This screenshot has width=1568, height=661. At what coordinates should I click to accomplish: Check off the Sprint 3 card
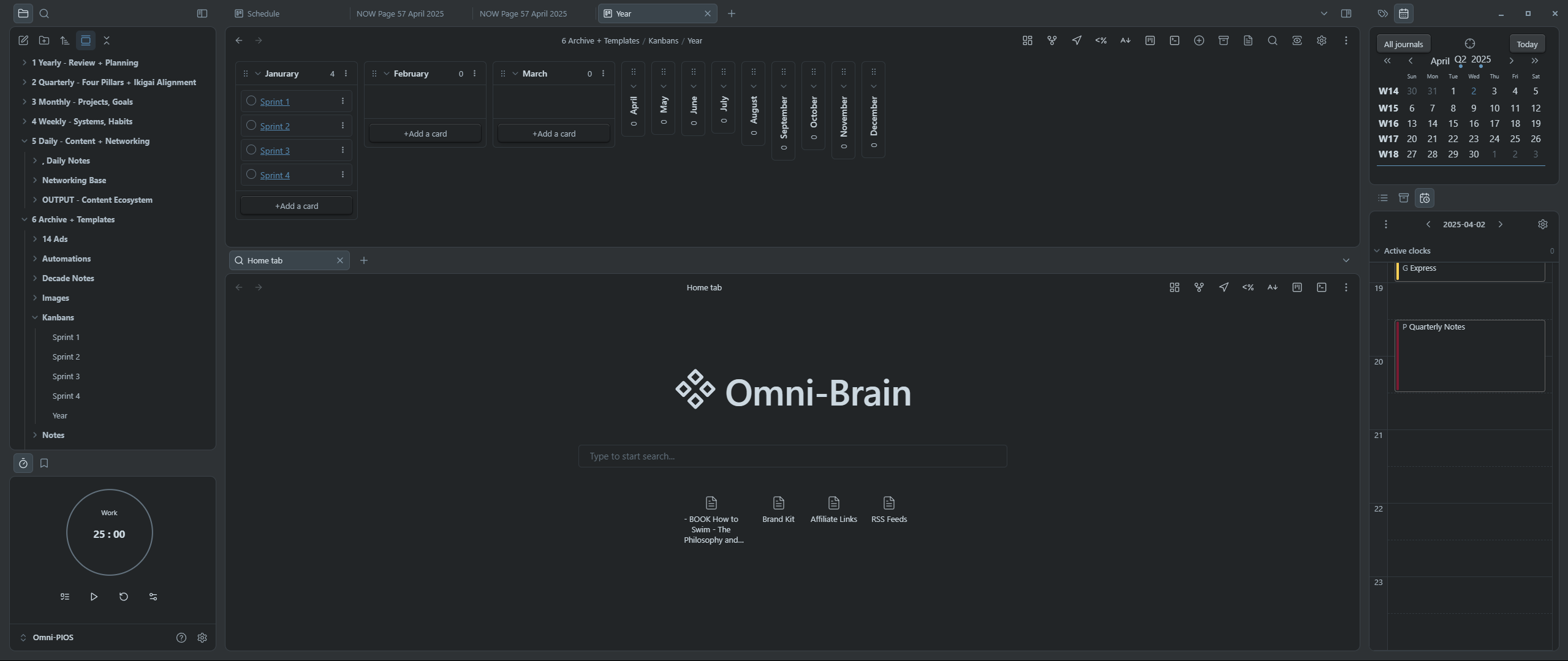[251, 150]
